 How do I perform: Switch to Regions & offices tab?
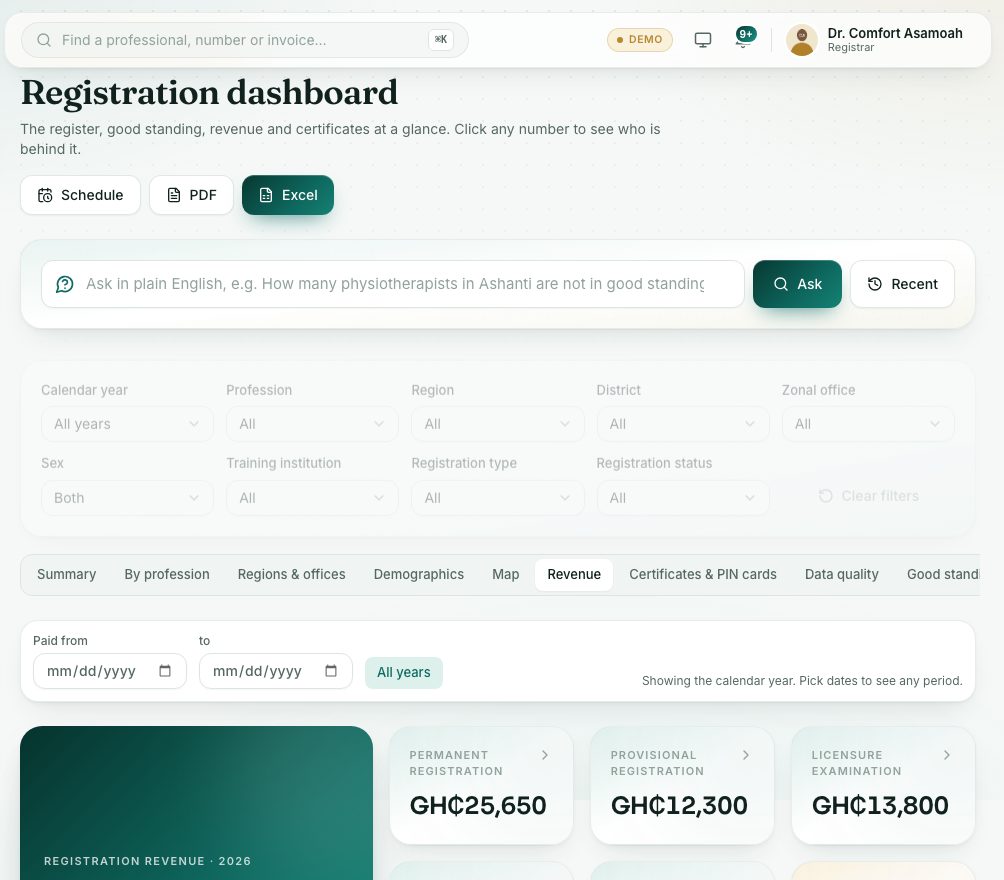291,574
